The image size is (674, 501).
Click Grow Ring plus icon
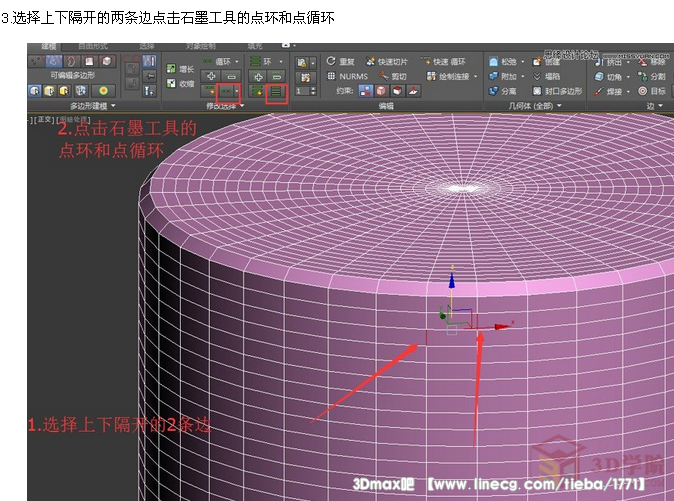point(257,76)
